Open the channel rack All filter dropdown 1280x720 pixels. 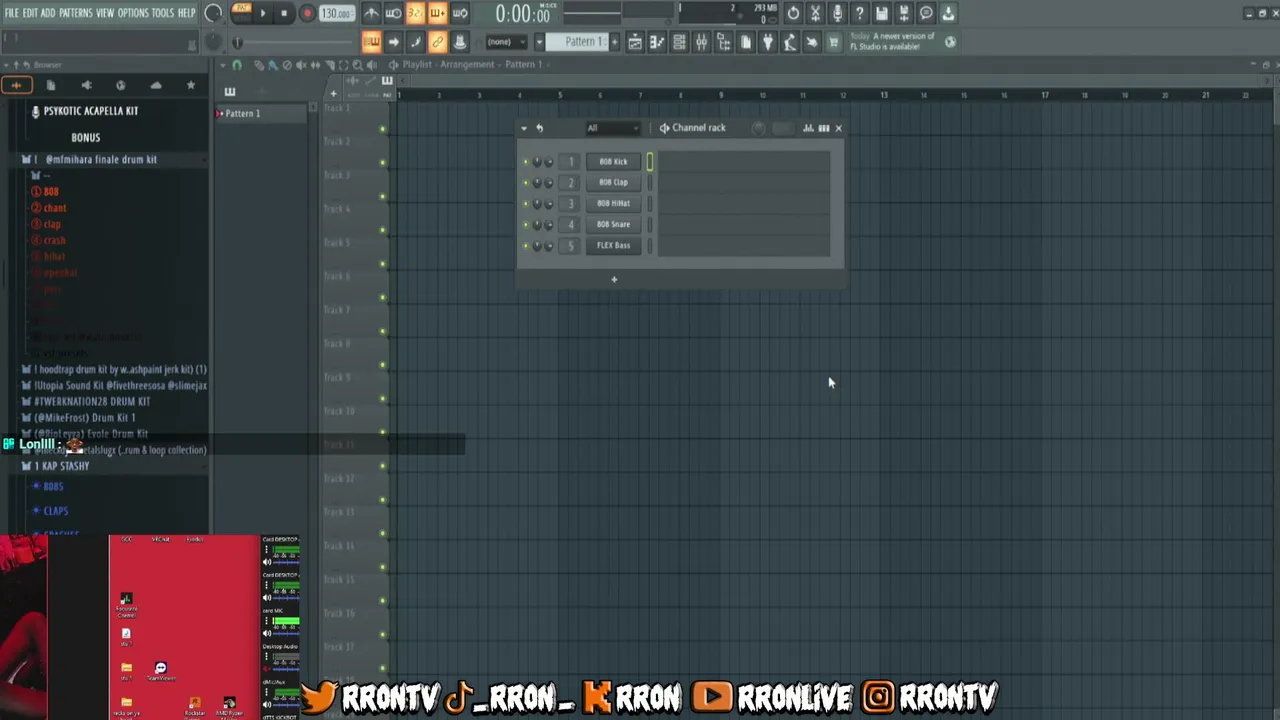612,128
